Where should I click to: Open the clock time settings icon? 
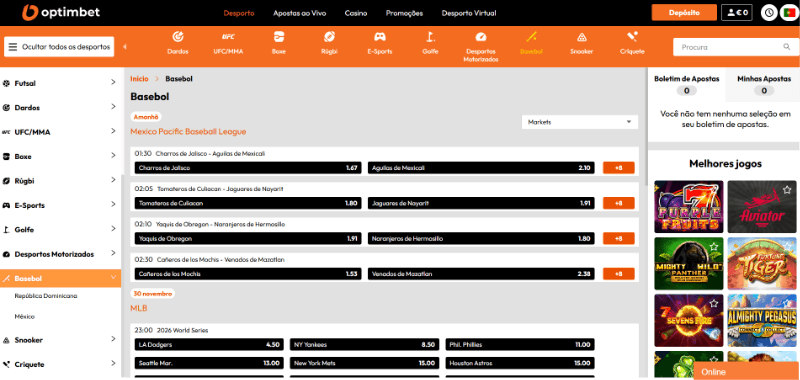click(x=769, y=13)
